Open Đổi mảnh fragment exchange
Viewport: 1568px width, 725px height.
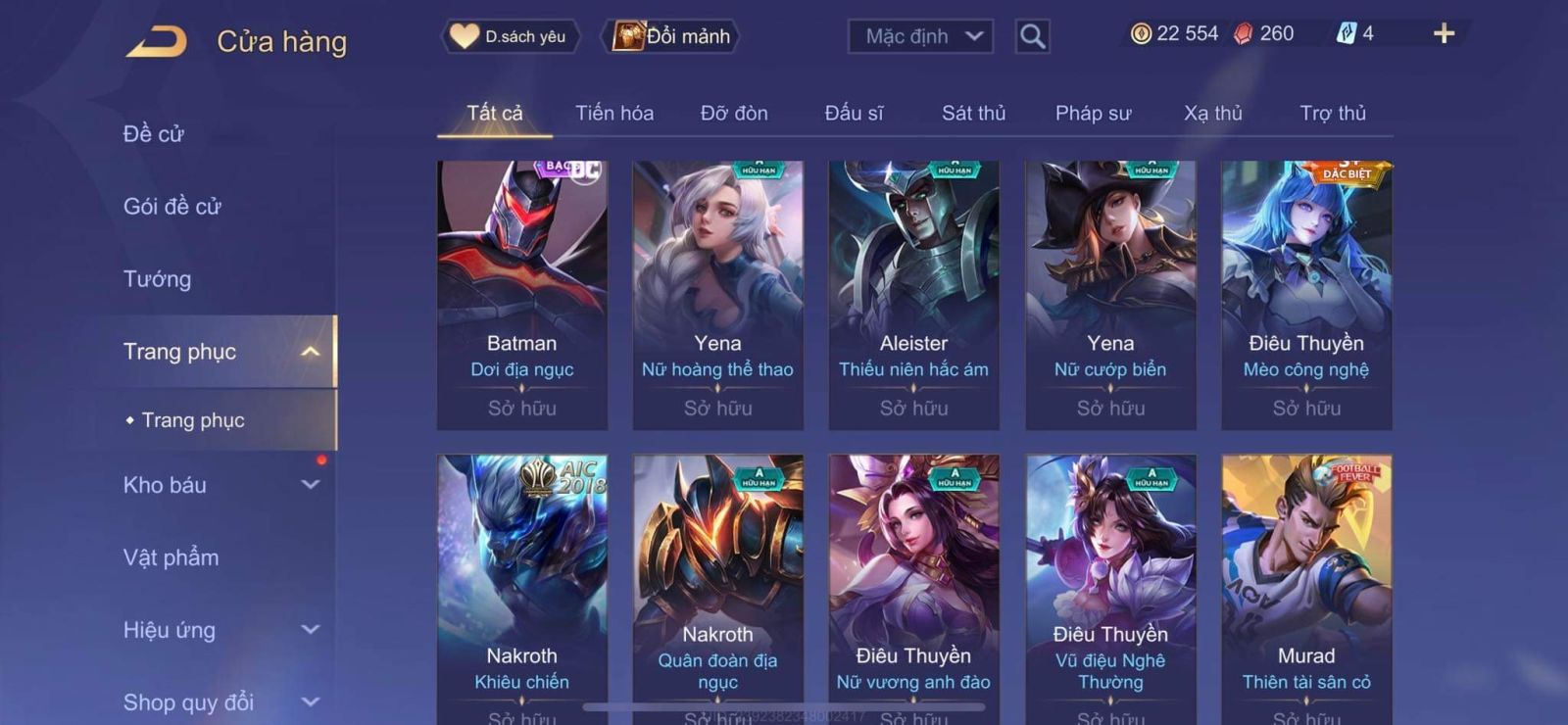672,37
